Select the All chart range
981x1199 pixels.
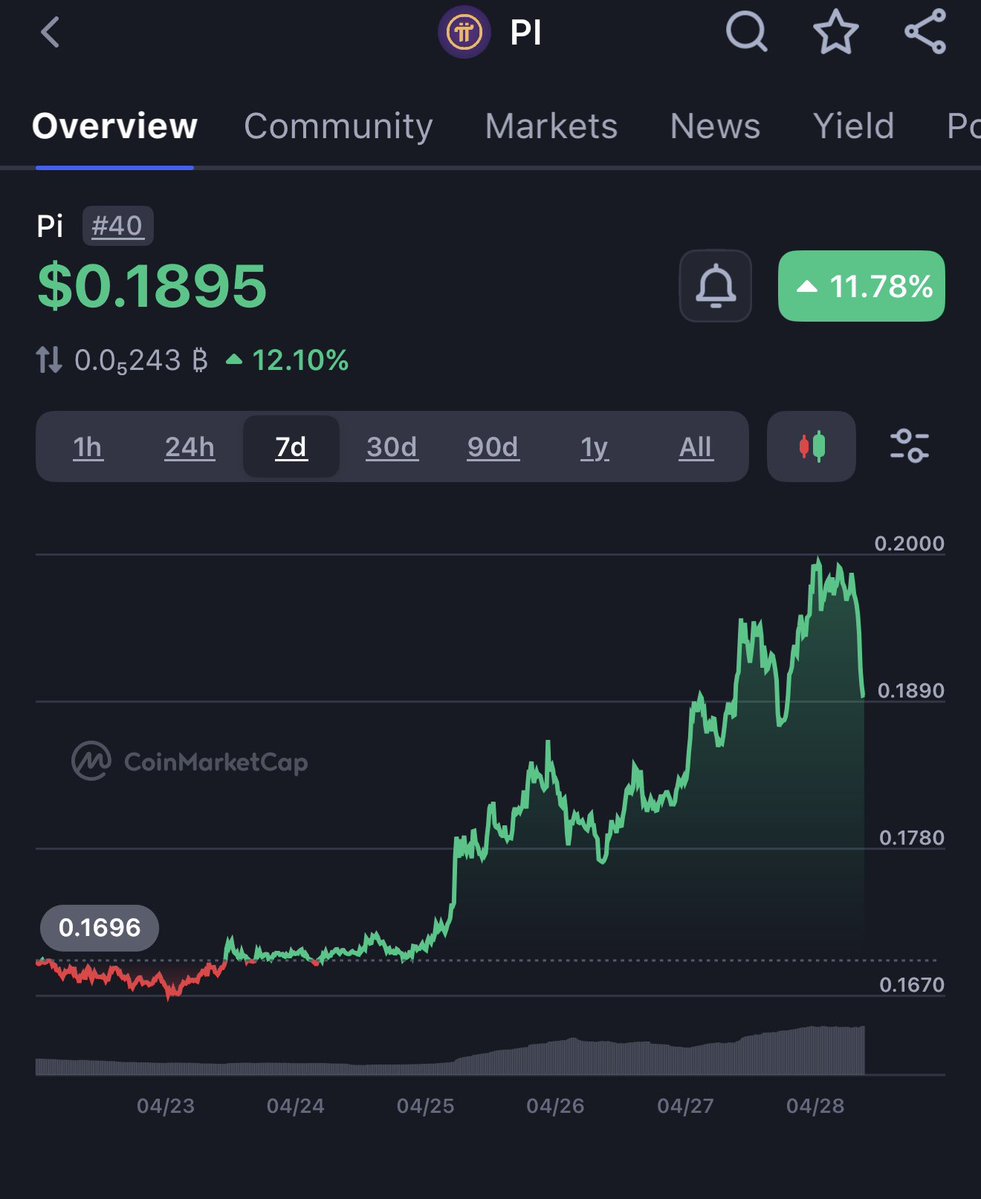point(695,447)
